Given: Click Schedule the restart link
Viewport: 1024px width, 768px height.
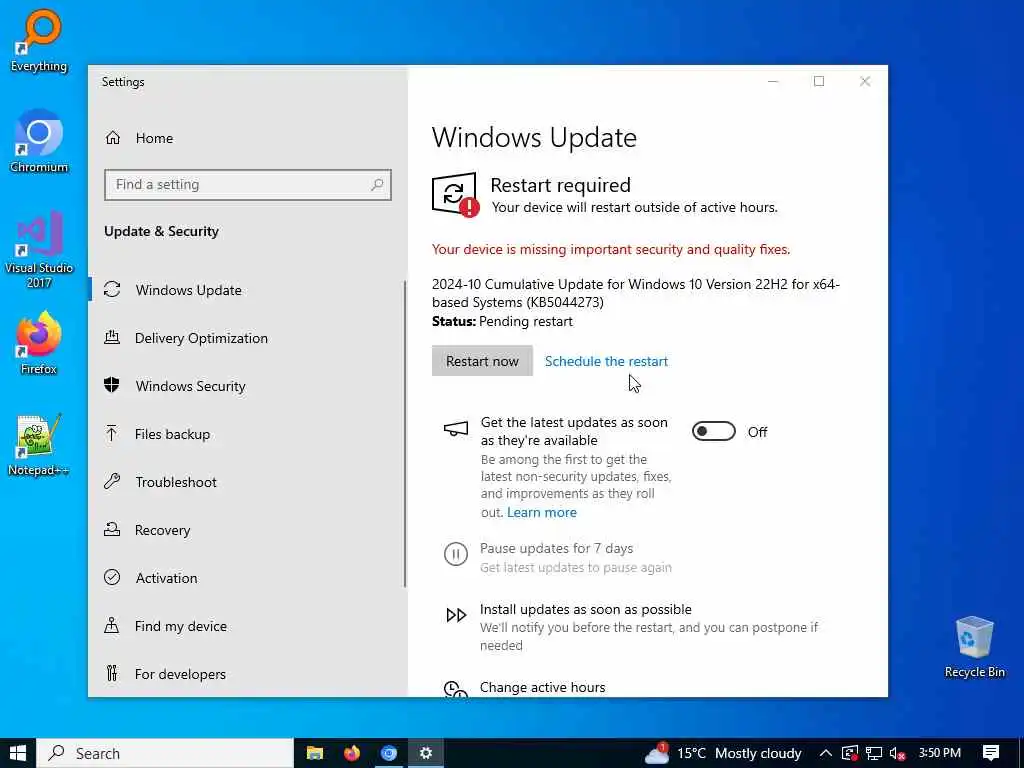Looking at the screenshot, I should click(x=606, y=361).
